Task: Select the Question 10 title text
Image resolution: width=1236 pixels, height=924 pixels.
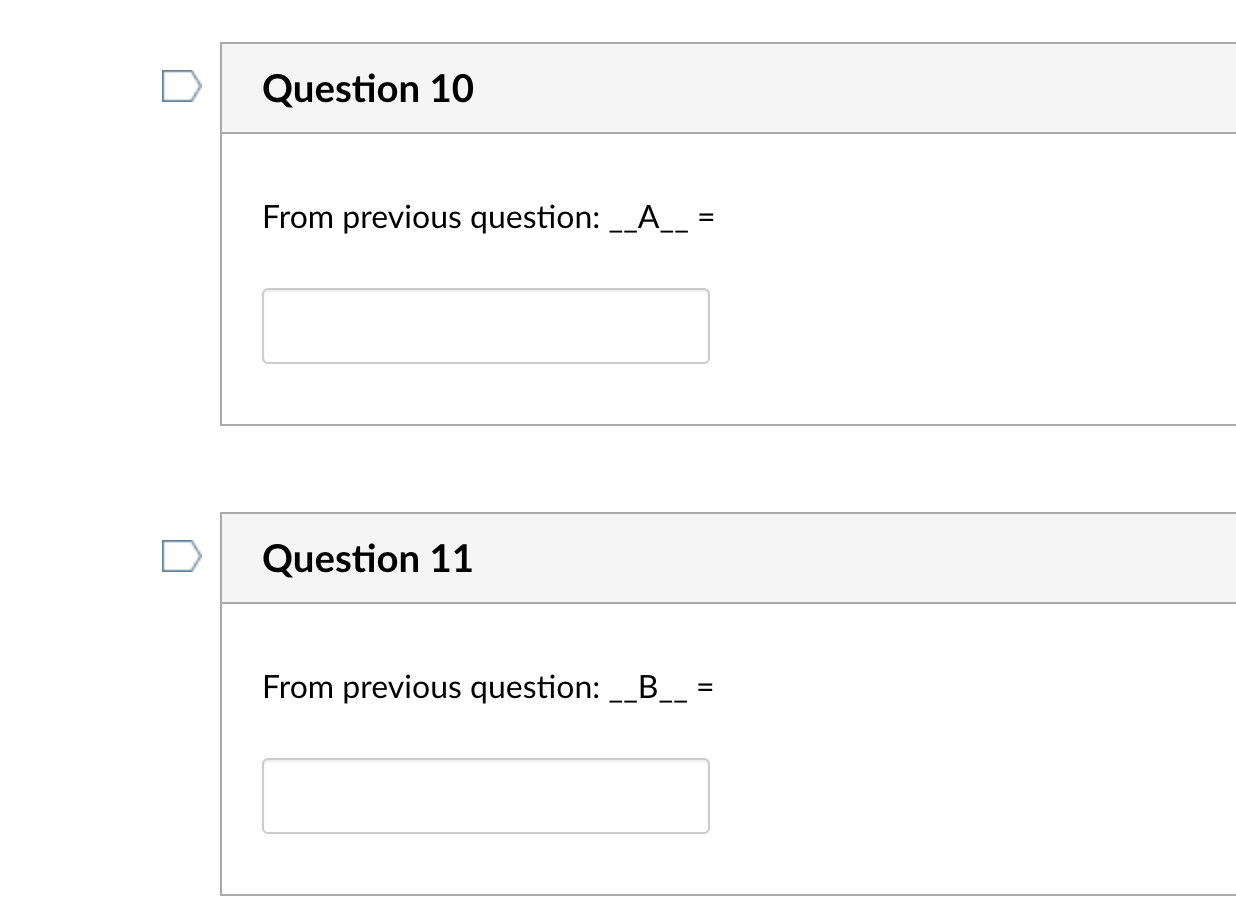Action: 367,88
